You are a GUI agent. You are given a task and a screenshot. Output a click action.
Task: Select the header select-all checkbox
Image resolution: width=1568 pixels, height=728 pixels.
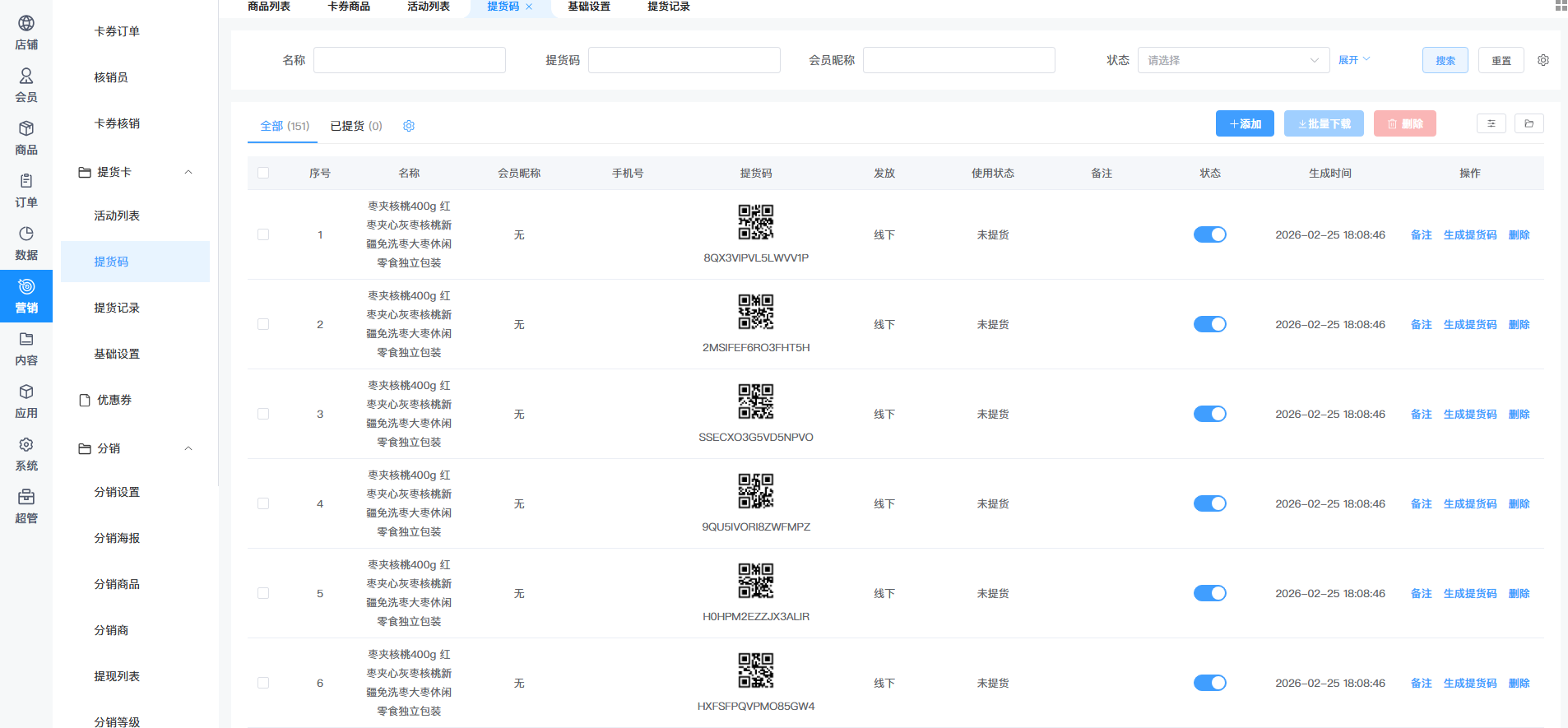click(x=263, y=173)
